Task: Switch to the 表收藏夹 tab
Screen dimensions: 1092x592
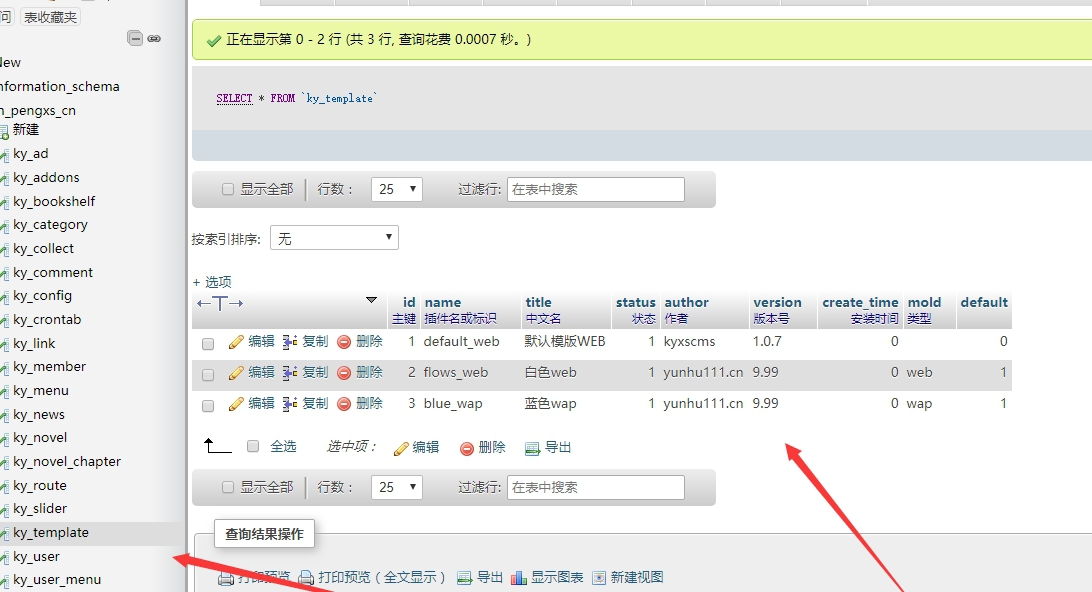Action: pyautogui.click(x=49, y=16)
